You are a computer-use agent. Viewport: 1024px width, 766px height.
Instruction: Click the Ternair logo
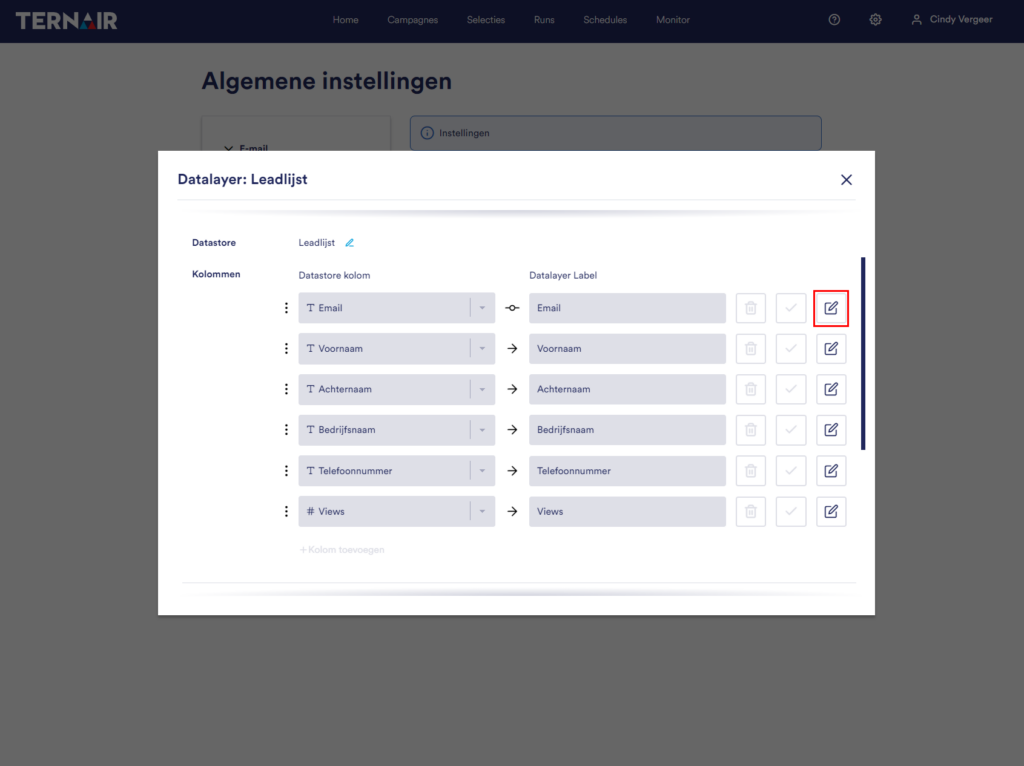(67, 20)
